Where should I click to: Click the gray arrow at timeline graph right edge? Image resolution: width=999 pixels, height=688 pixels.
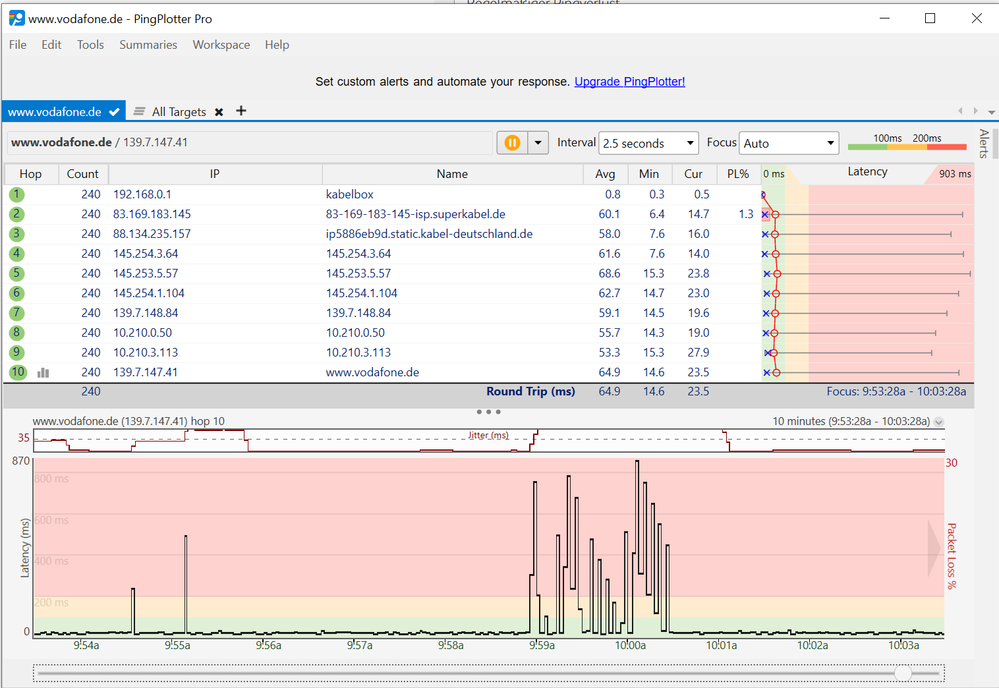(934, 548)
